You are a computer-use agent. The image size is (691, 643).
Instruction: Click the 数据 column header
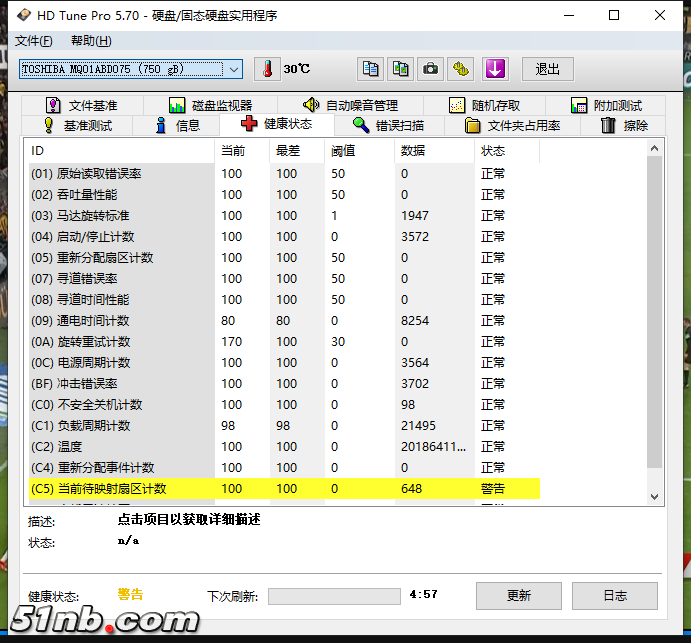(435, 151)
